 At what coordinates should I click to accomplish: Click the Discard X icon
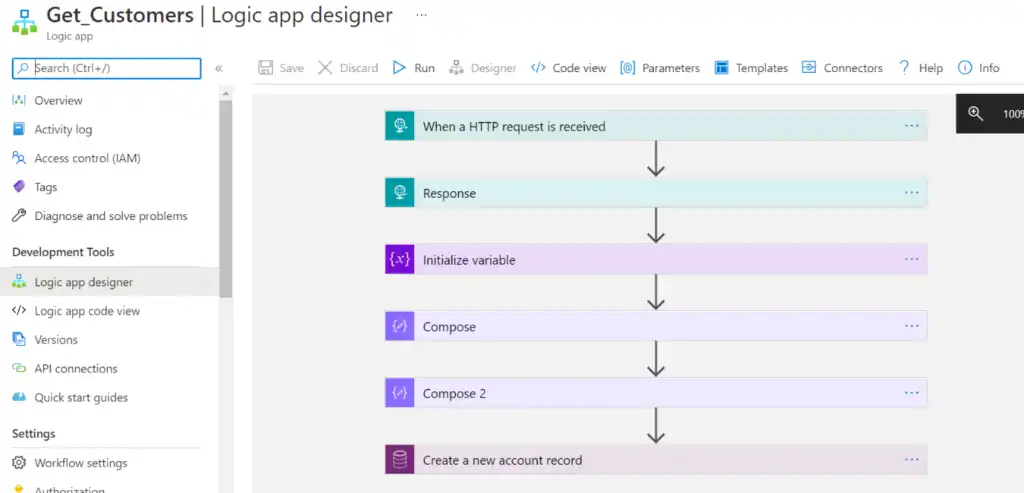[x=325, y=68]
